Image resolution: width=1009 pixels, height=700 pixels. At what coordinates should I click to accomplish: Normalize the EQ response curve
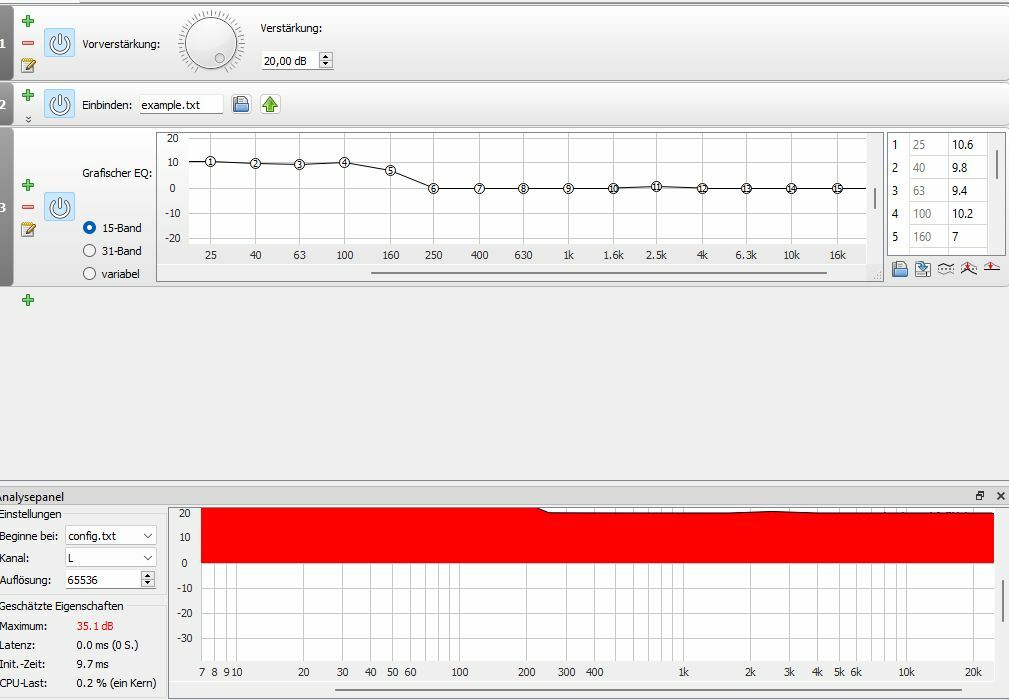pos(969,269)
